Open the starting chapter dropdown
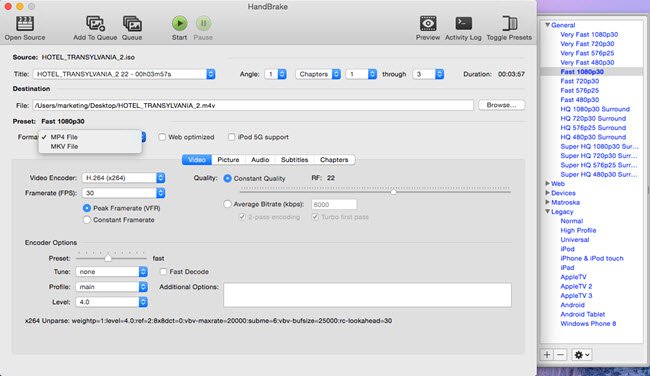This screenshot has height=376, width=650. click(x=361, y=74)
